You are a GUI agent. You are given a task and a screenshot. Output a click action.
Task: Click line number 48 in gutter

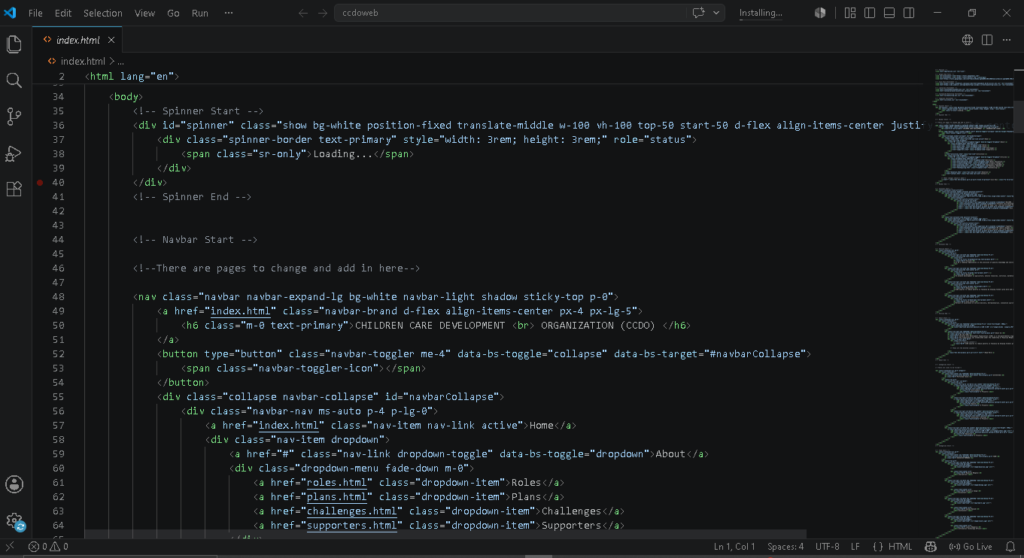[x=58, y=297]
